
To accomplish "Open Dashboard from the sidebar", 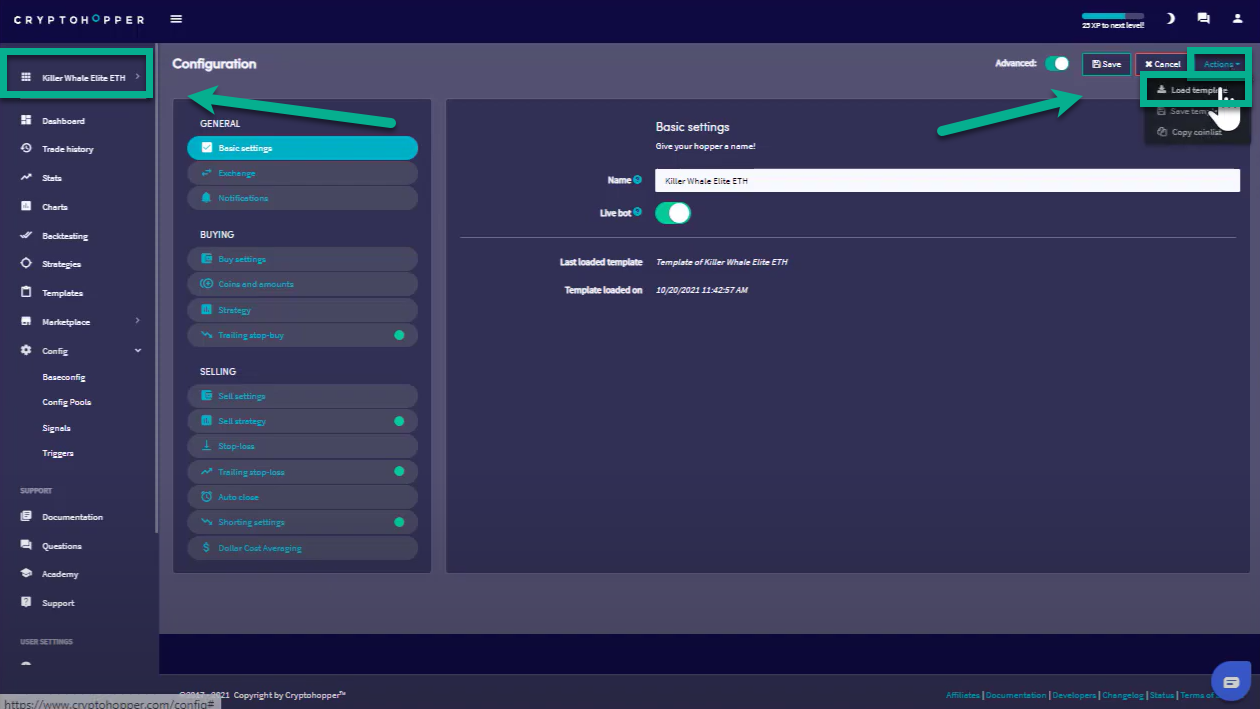I will tap(63, 121).
